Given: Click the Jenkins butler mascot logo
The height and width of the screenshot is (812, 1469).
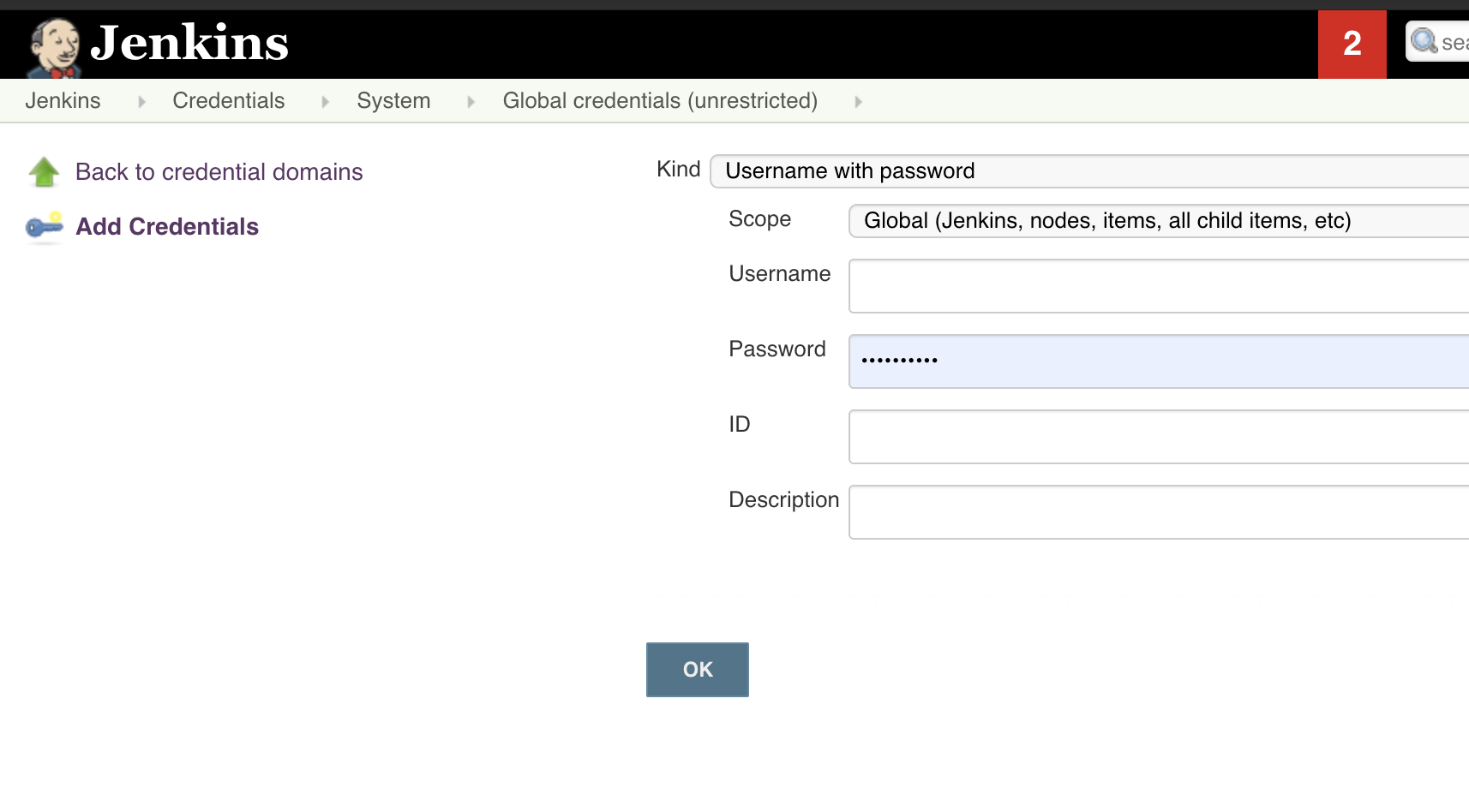Looking at the screenshot, I should tap(54, 46).
